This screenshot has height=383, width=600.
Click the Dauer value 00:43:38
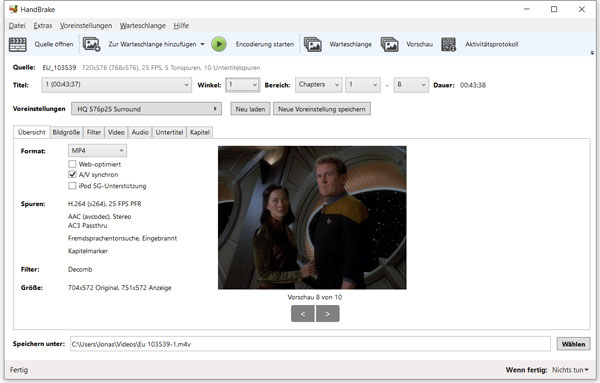coord(473,85)
